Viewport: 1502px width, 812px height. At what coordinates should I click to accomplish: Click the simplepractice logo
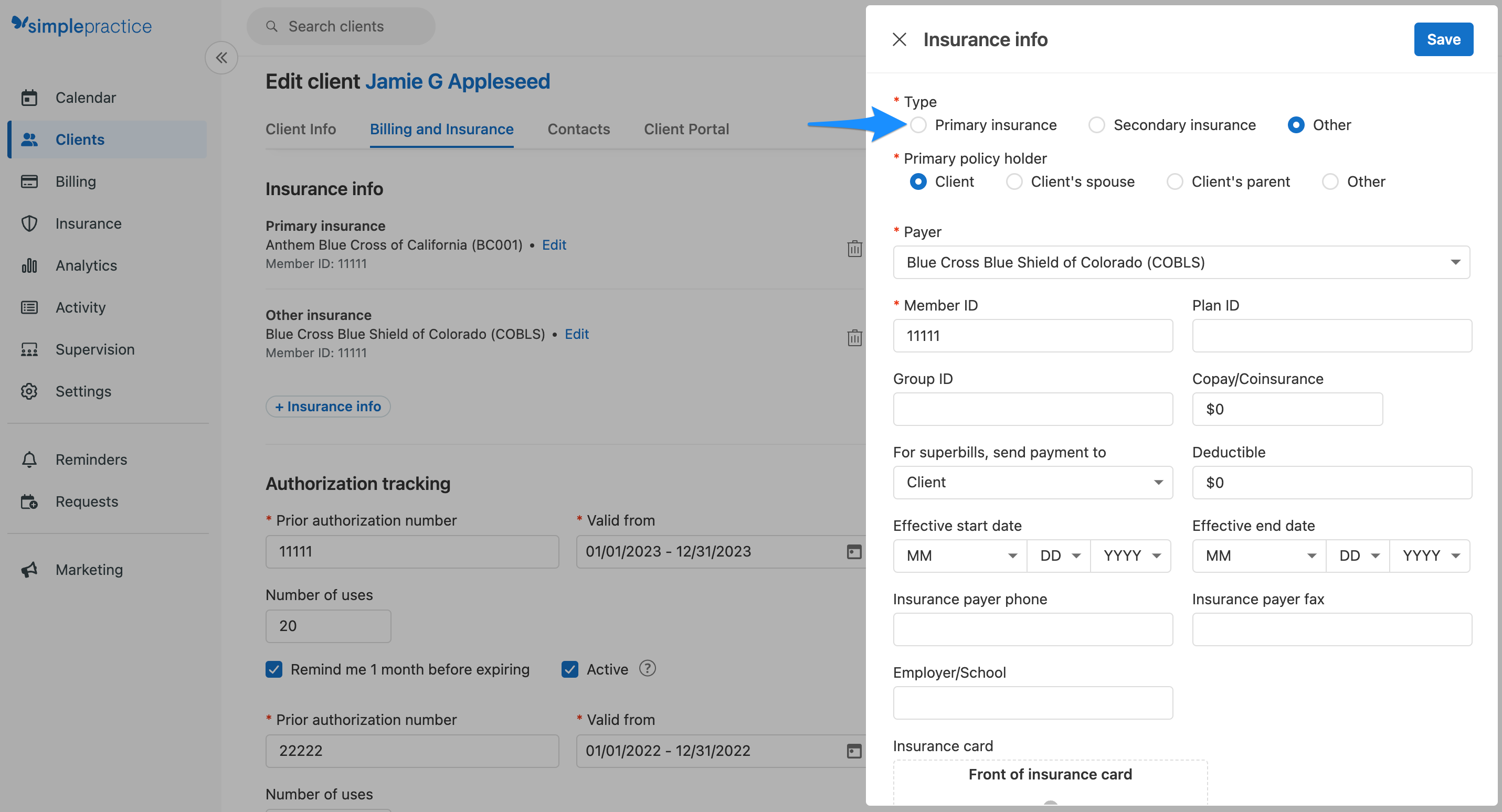tap(81, 26)
